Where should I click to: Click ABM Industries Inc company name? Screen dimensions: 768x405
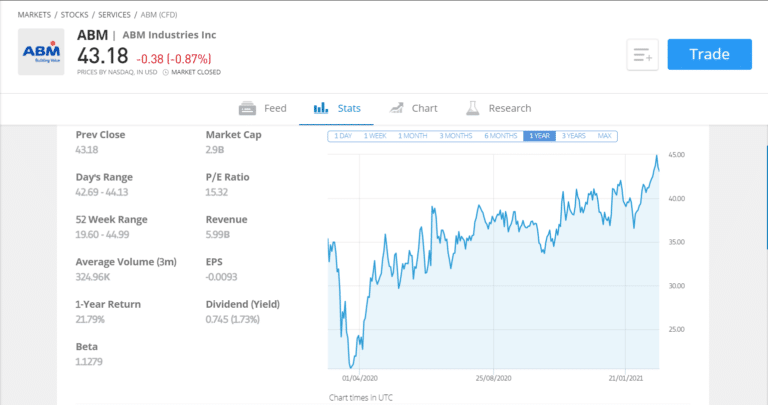pos(169,35)
